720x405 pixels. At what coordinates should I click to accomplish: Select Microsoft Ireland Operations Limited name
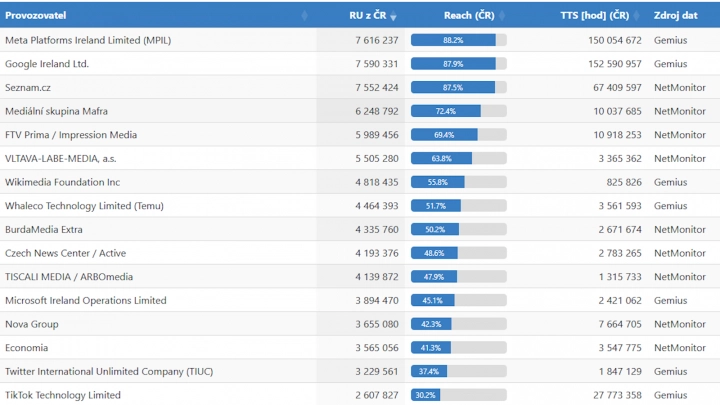pyautogui.click(x=85, y=300)
